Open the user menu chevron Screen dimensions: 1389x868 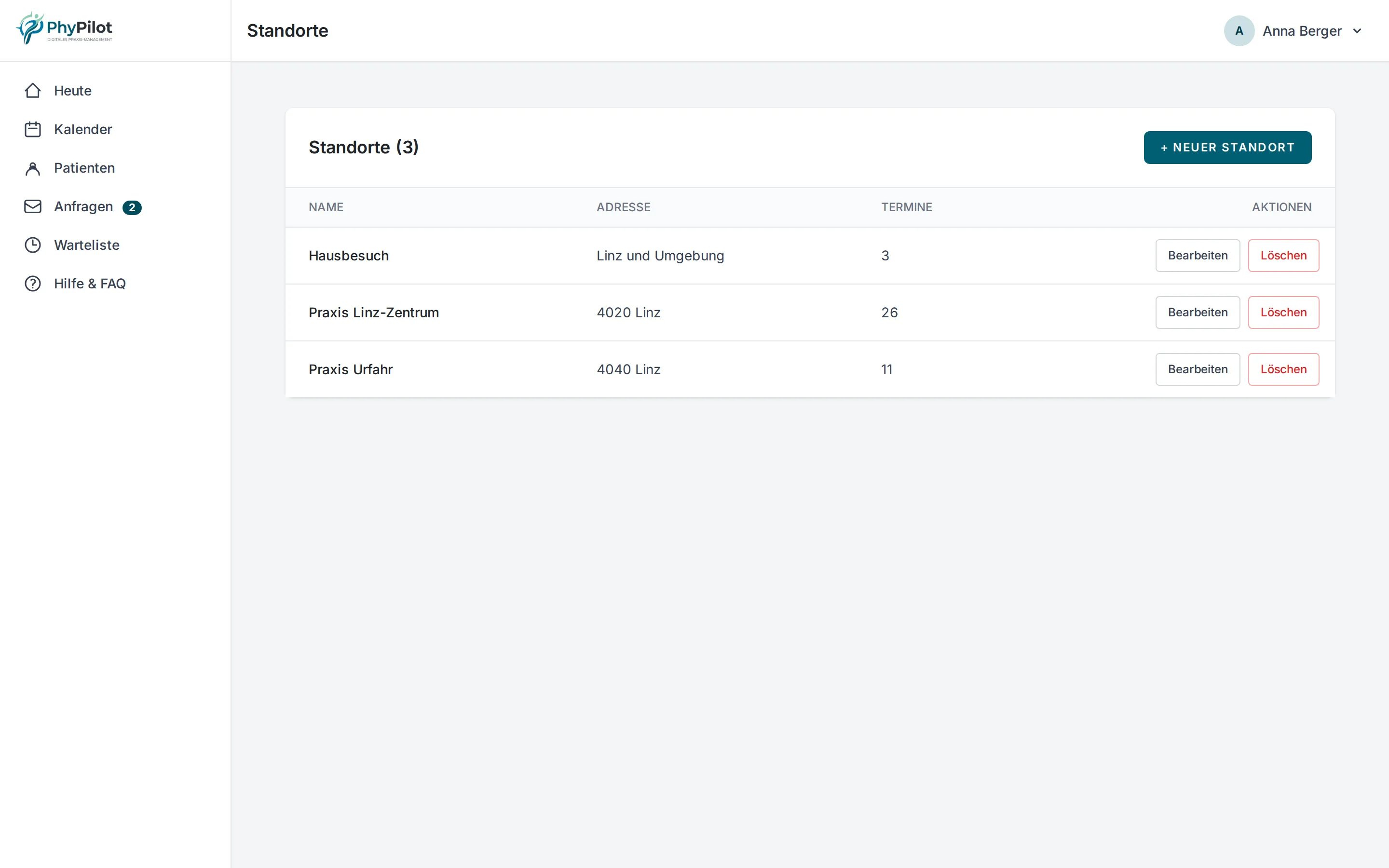(1358, 31)
